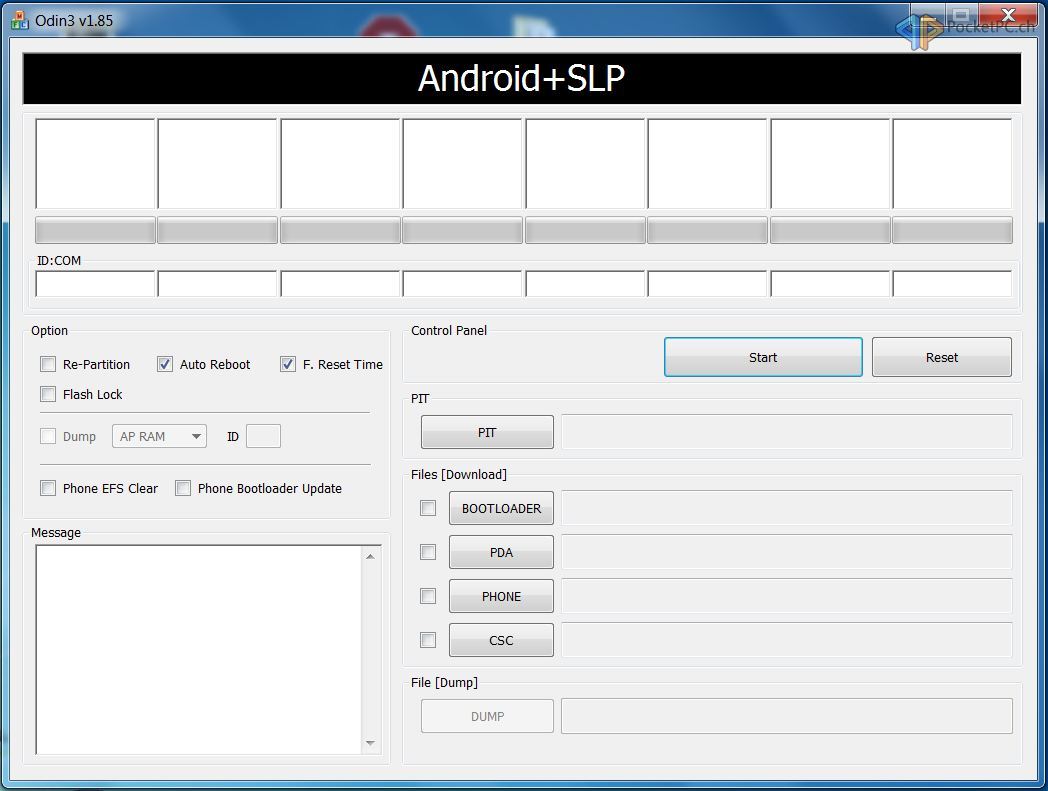Click the first device status box
1048x791 pixels.
(95, 164)
